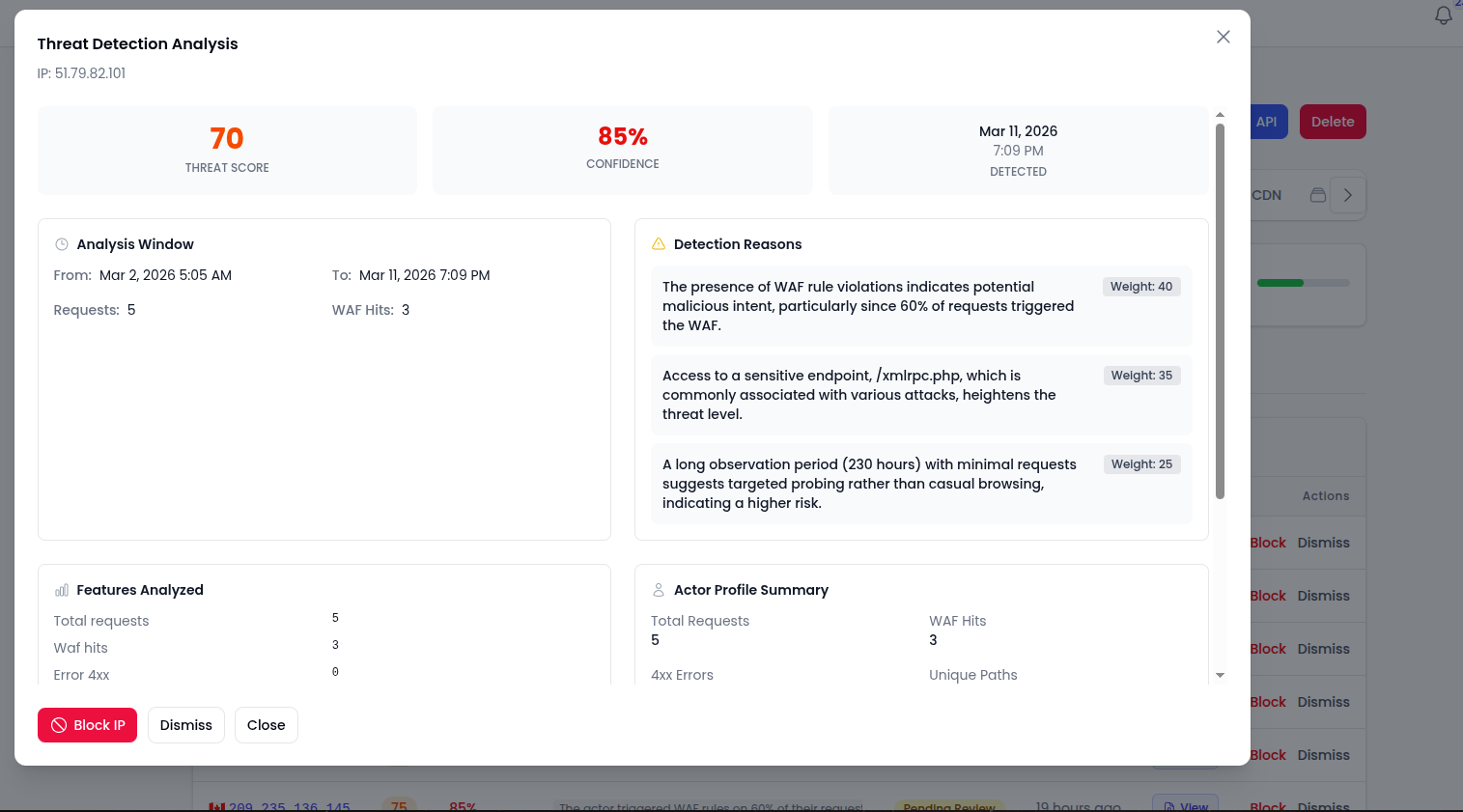Close the Threat Detection Analysis dialog with X

click(1223, 37)
